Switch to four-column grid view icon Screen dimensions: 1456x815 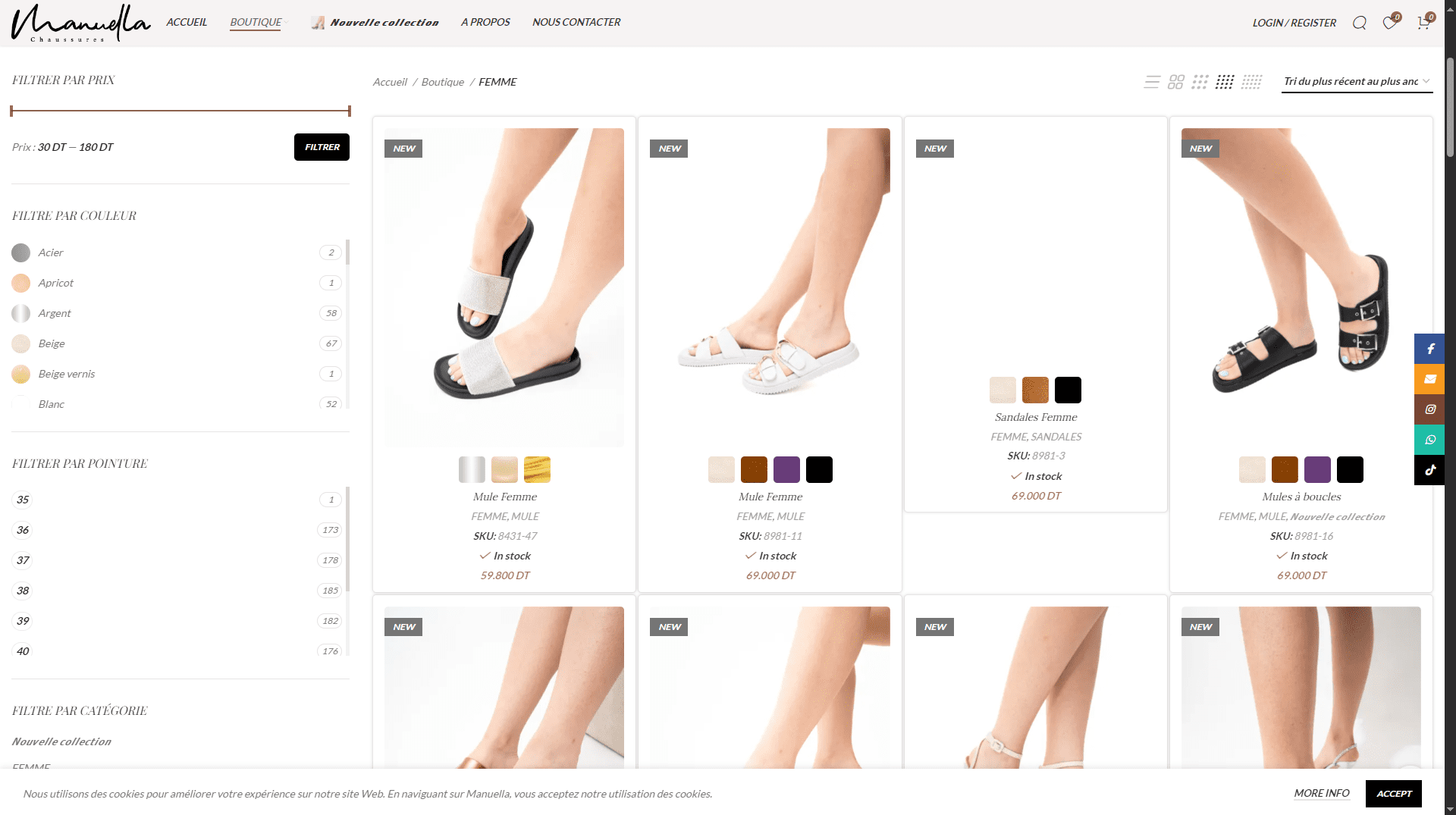tap(1225, 82)
